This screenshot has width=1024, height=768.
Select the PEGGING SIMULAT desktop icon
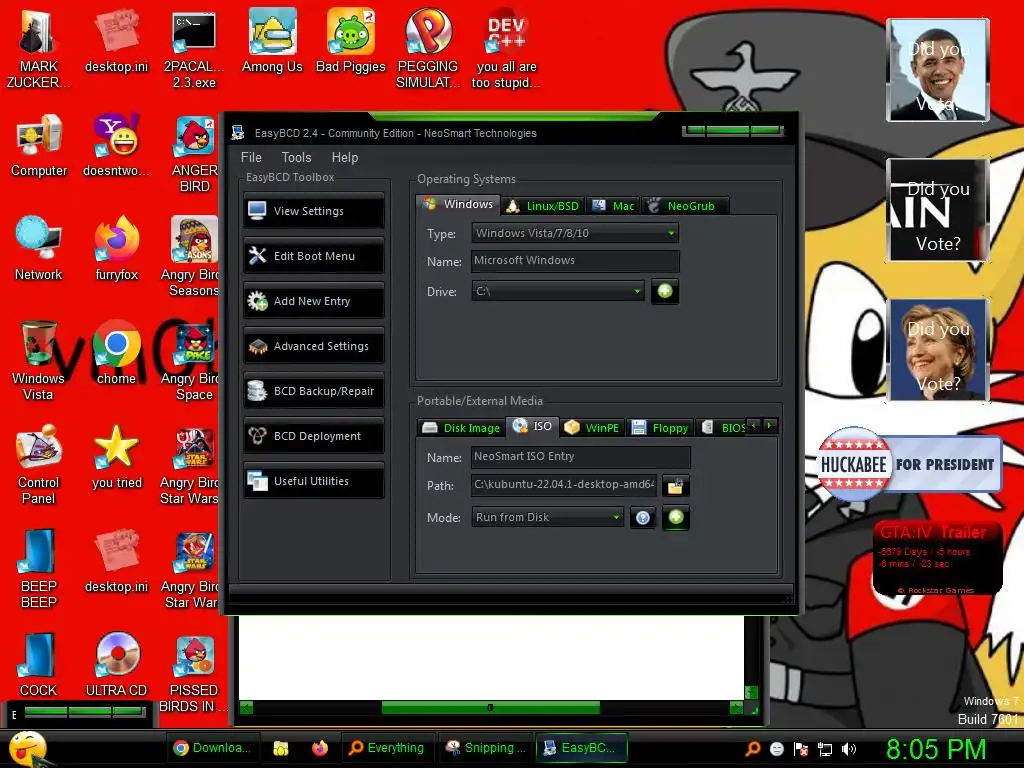[428, 49]
